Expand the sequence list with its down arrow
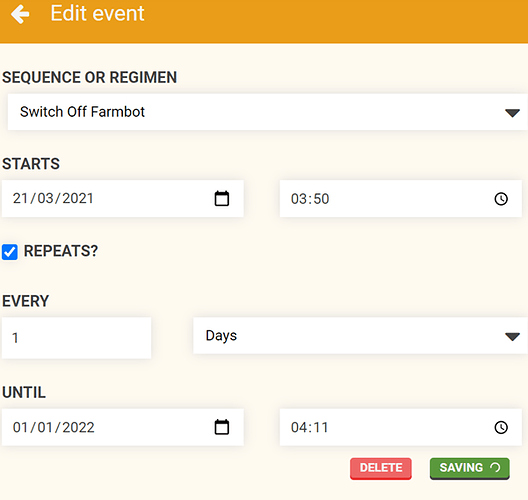The image size is (528, 500). pos(513,113)
